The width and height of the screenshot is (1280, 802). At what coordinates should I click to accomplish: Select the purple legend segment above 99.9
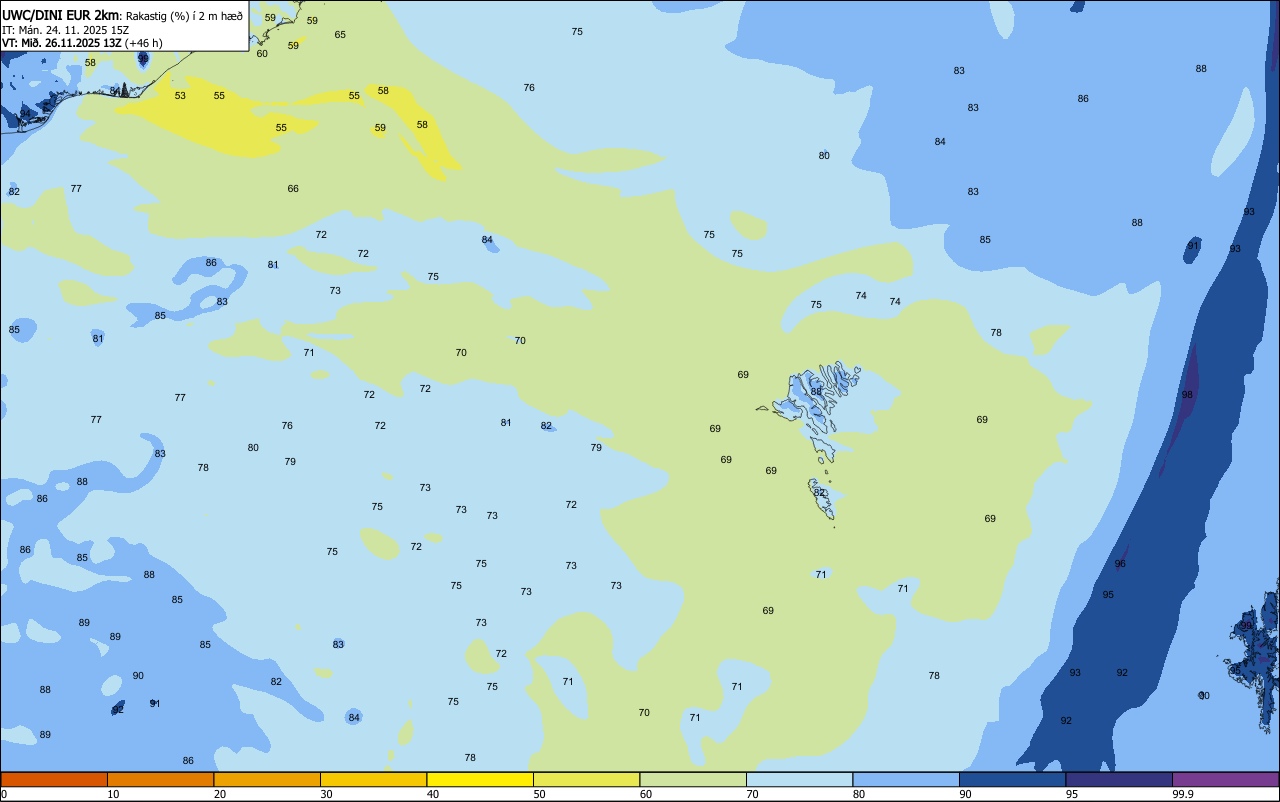click(x=1225, y=779)
